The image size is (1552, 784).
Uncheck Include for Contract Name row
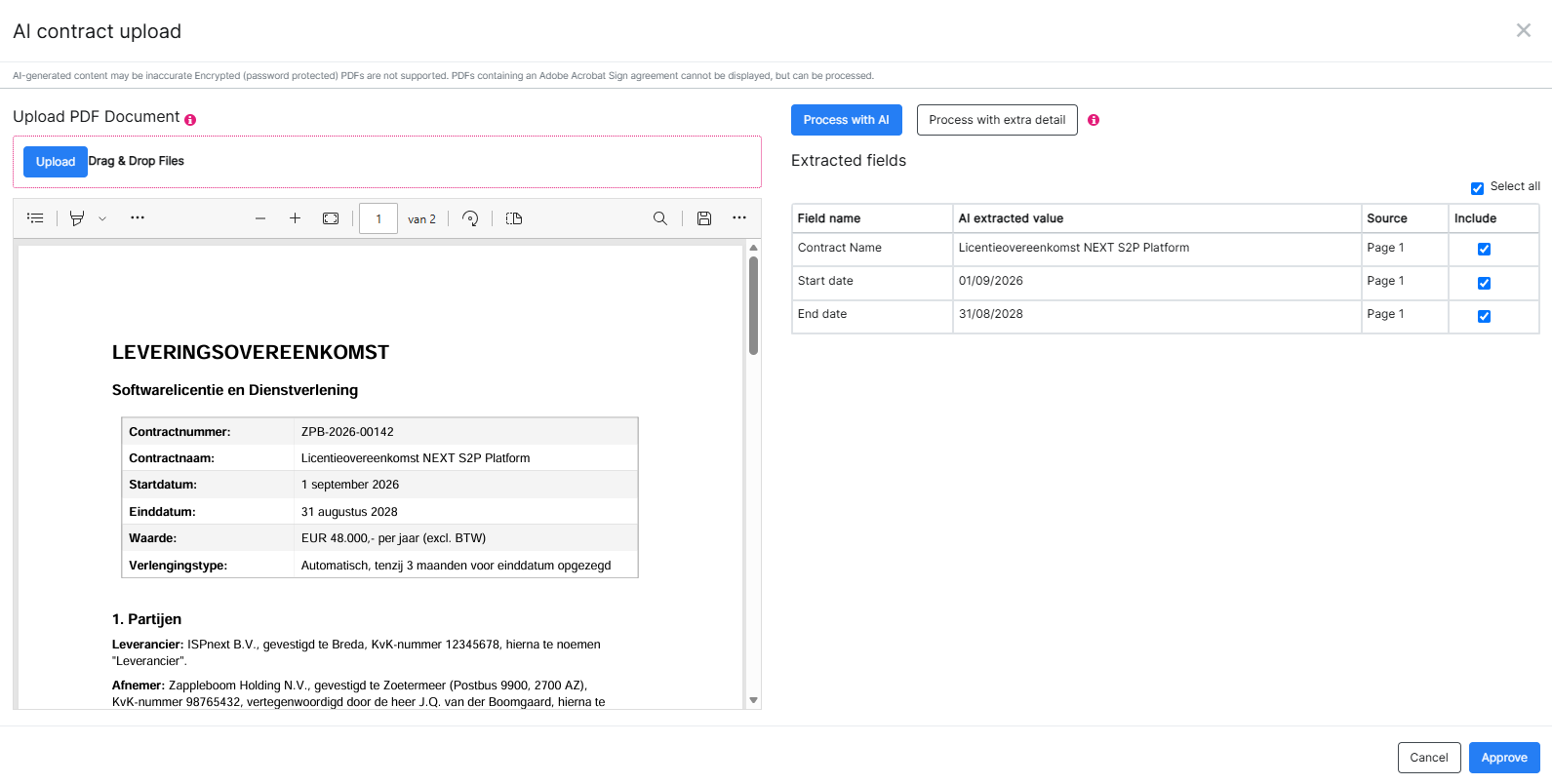1484,249
